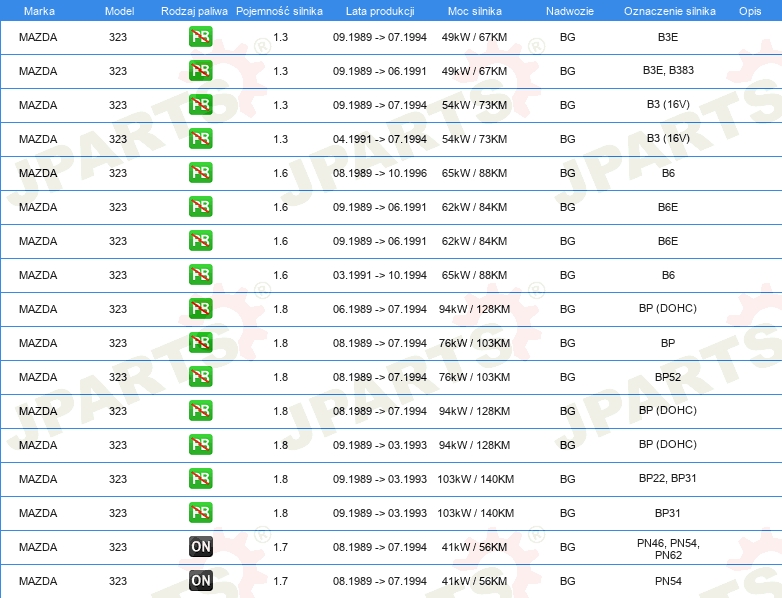Screen dimensions: 782x598
Task: Click the diesel ON icon in the PN54-only row
Action: point(200,581)
